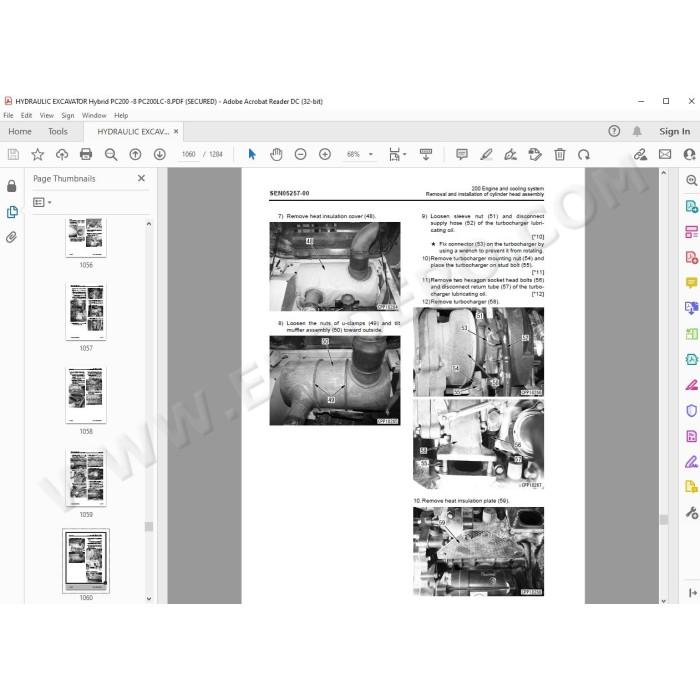Click thumbnails panel scroll down arrow

[149, 599]
